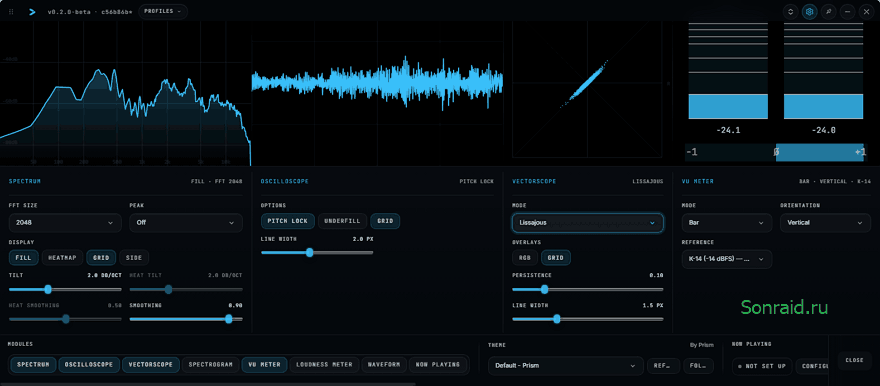
Task: Adjust the oscilloscope Line Width slider
Action: click(x=317, y=253)
